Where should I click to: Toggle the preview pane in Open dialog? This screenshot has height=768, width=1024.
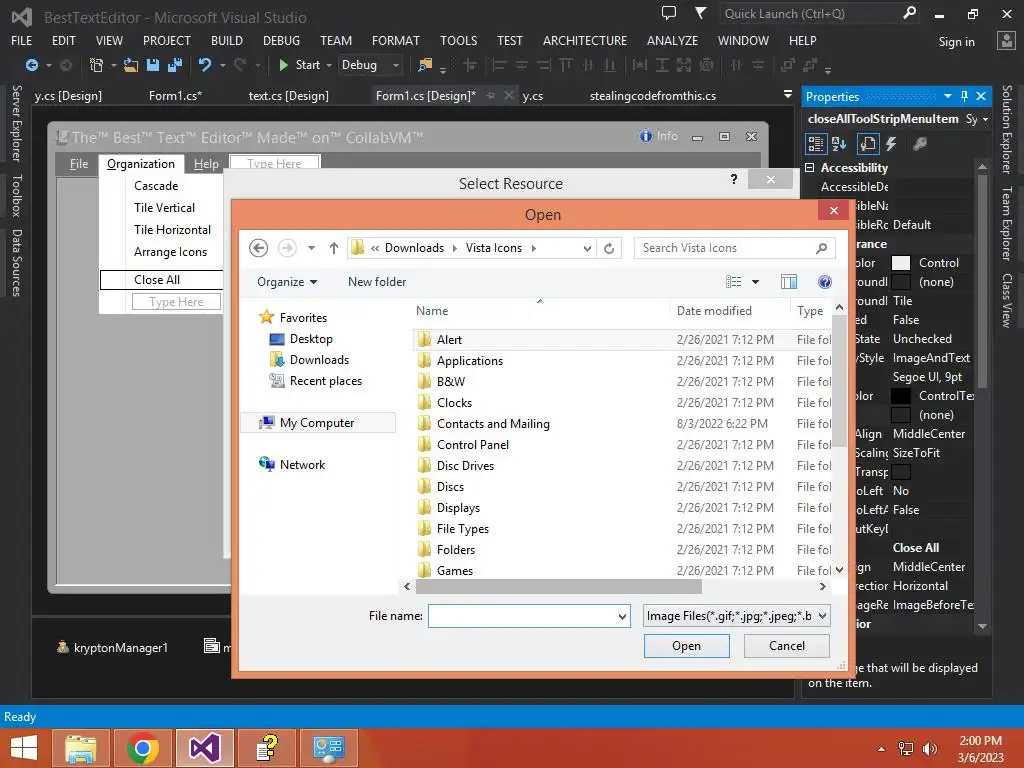[789, 281]
